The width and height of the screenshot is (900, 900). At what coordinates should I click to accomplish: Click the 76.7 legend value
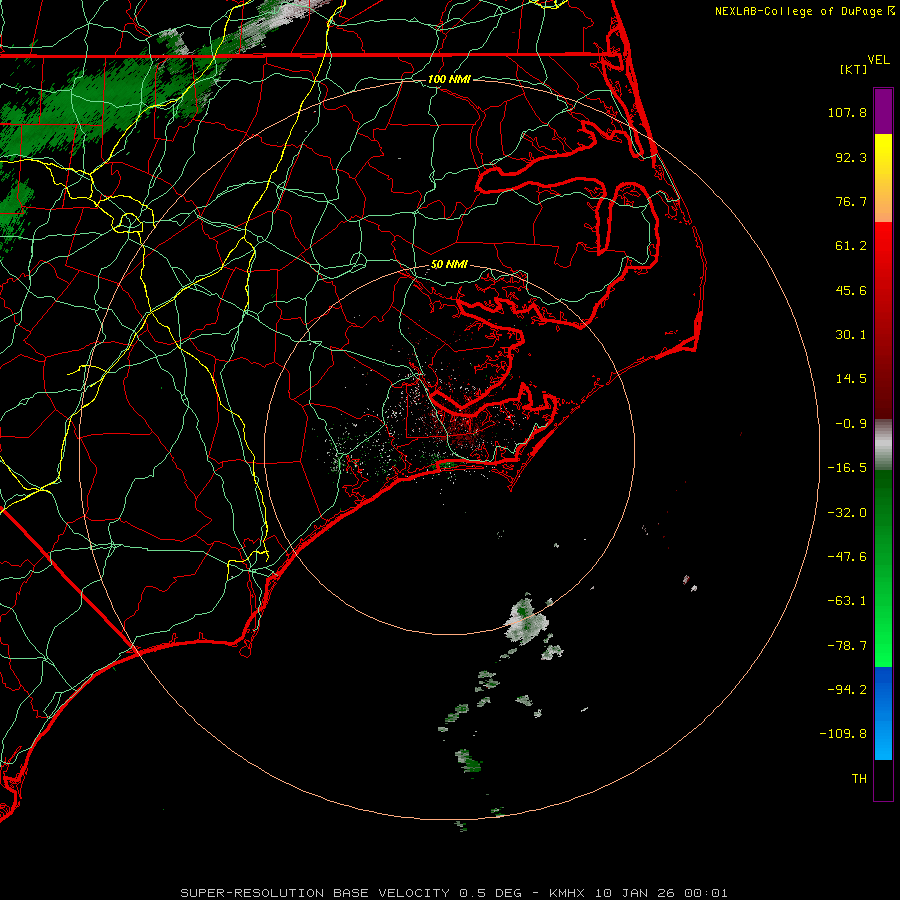point(851,201)
